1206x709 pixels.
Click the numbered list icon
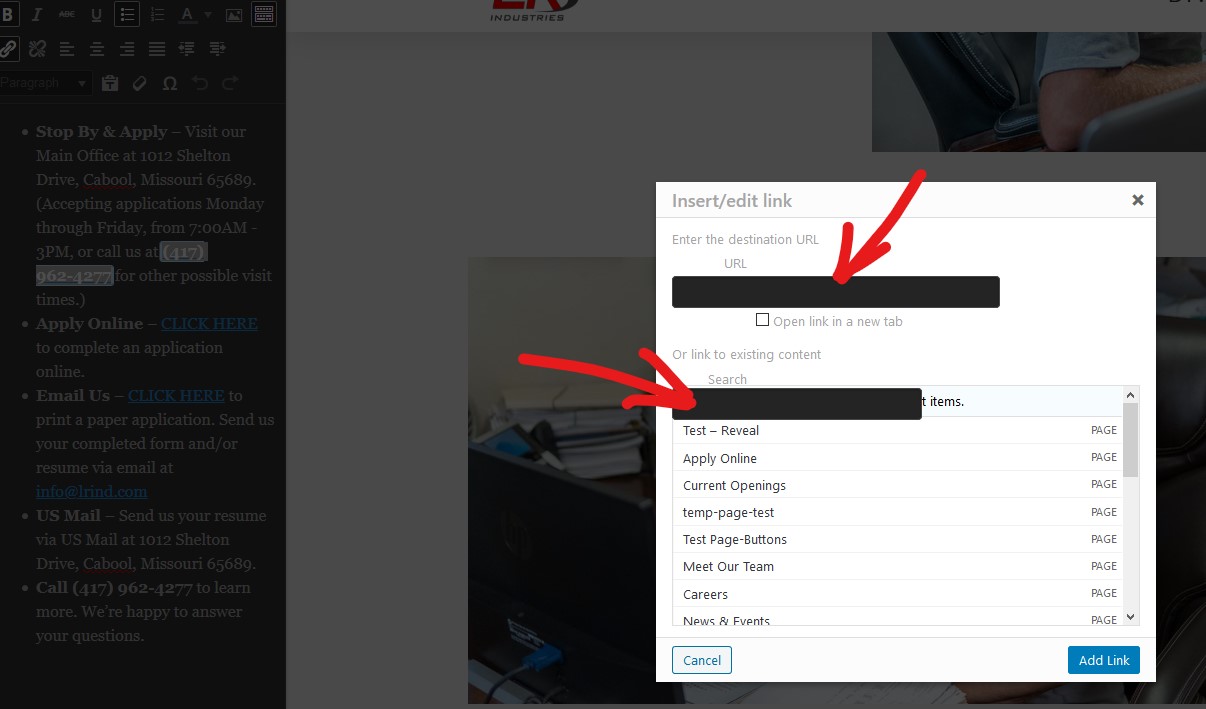pyautogui.click(x=157, y=15)
